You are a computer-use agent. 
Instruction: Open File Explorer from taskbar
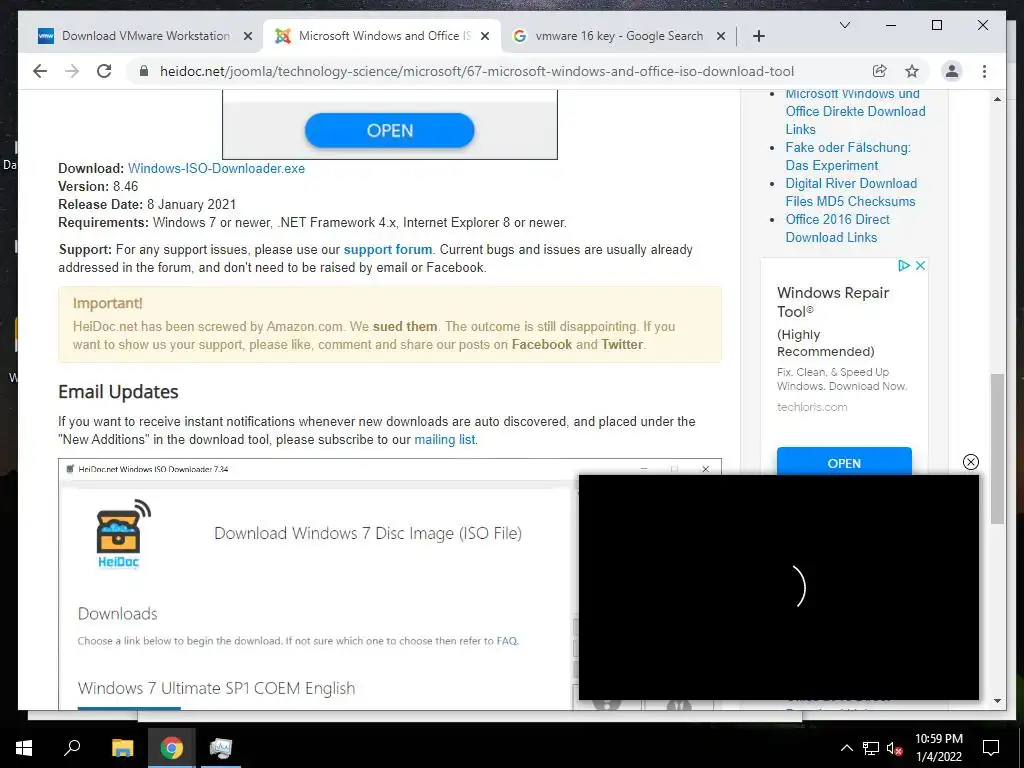122,748
